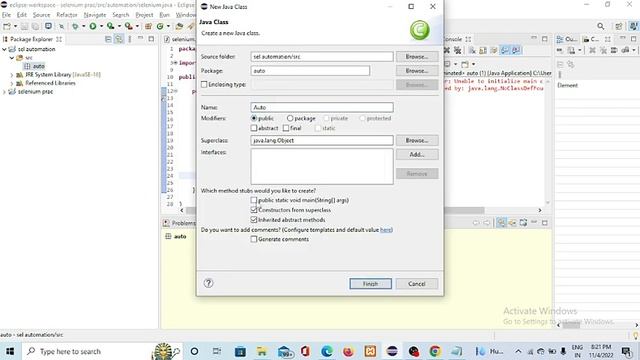Open the Navigate menu
The height and width of the screenshot is (360, 640).
(95, 15)
